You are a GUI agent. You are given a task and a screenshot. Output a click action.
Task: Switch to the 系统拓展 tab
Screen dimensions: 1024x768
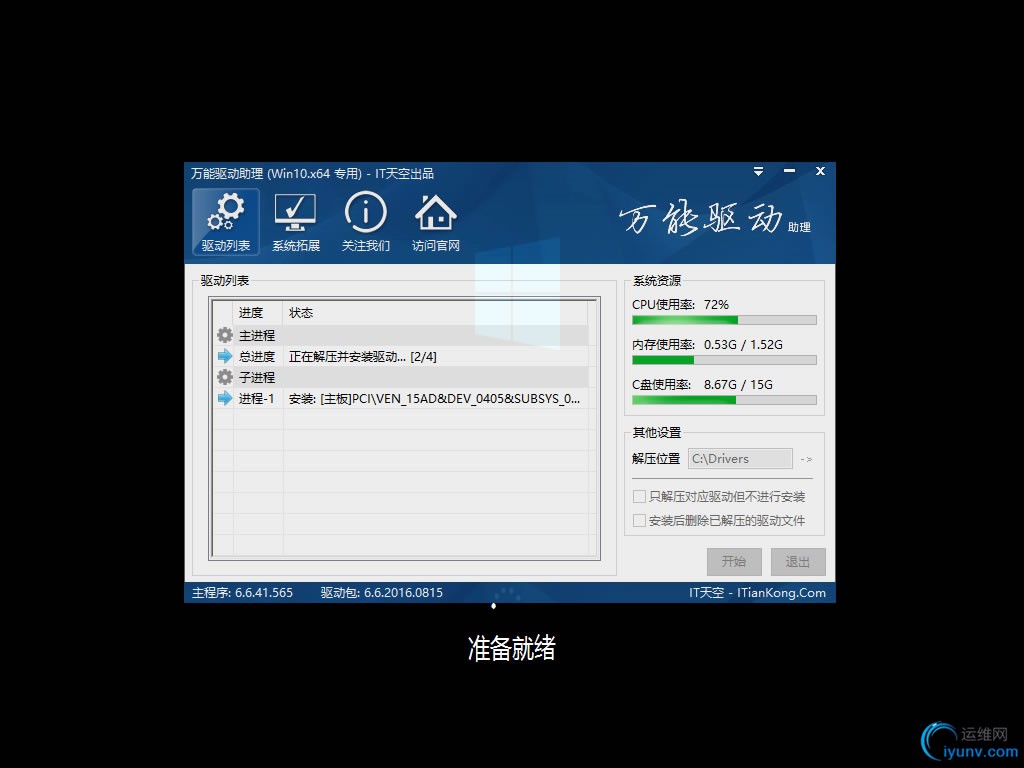(x=296, y=221)
